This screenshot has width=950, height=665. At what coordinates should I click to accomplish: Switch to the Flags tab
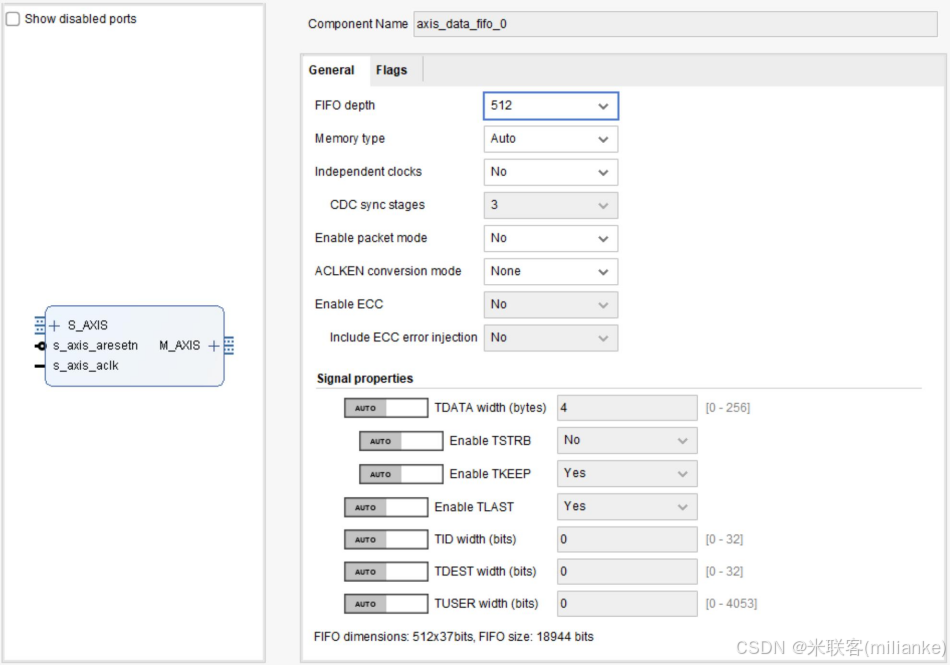pos(392,70)
